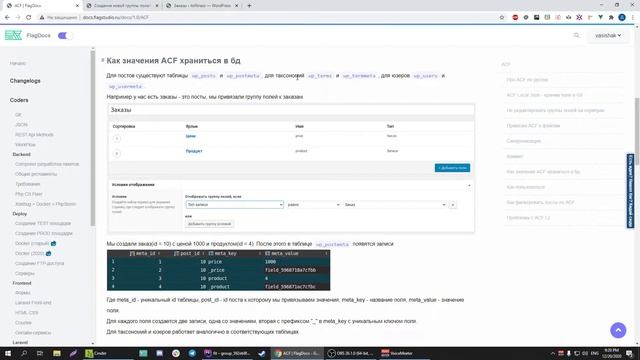The height and width of the screenshot is (360, 640).
Task: Click the Цена field label link
Action: tap(191, 136)
